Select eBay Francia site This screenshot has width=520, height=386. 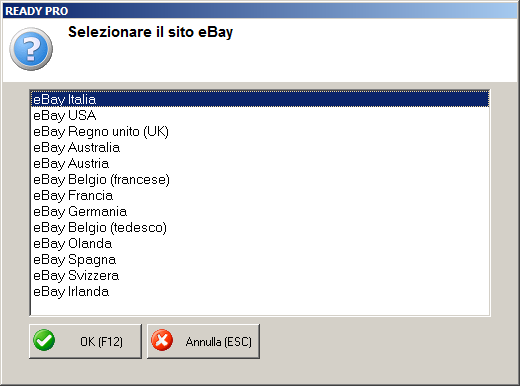(x=260, y=195)
